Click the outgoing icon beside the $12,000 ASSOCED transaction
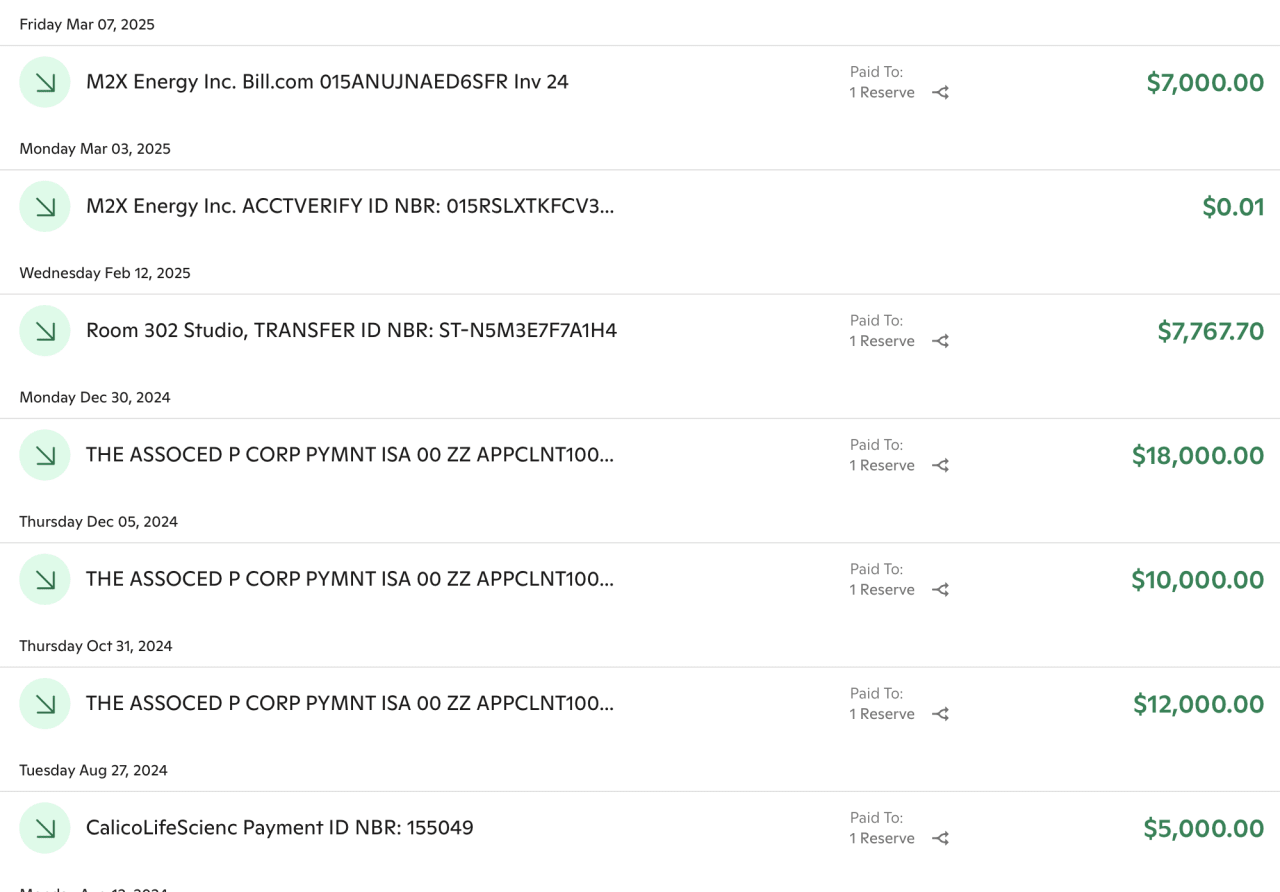Screen dimensions: 1280x892 click(x=44, y=703)
